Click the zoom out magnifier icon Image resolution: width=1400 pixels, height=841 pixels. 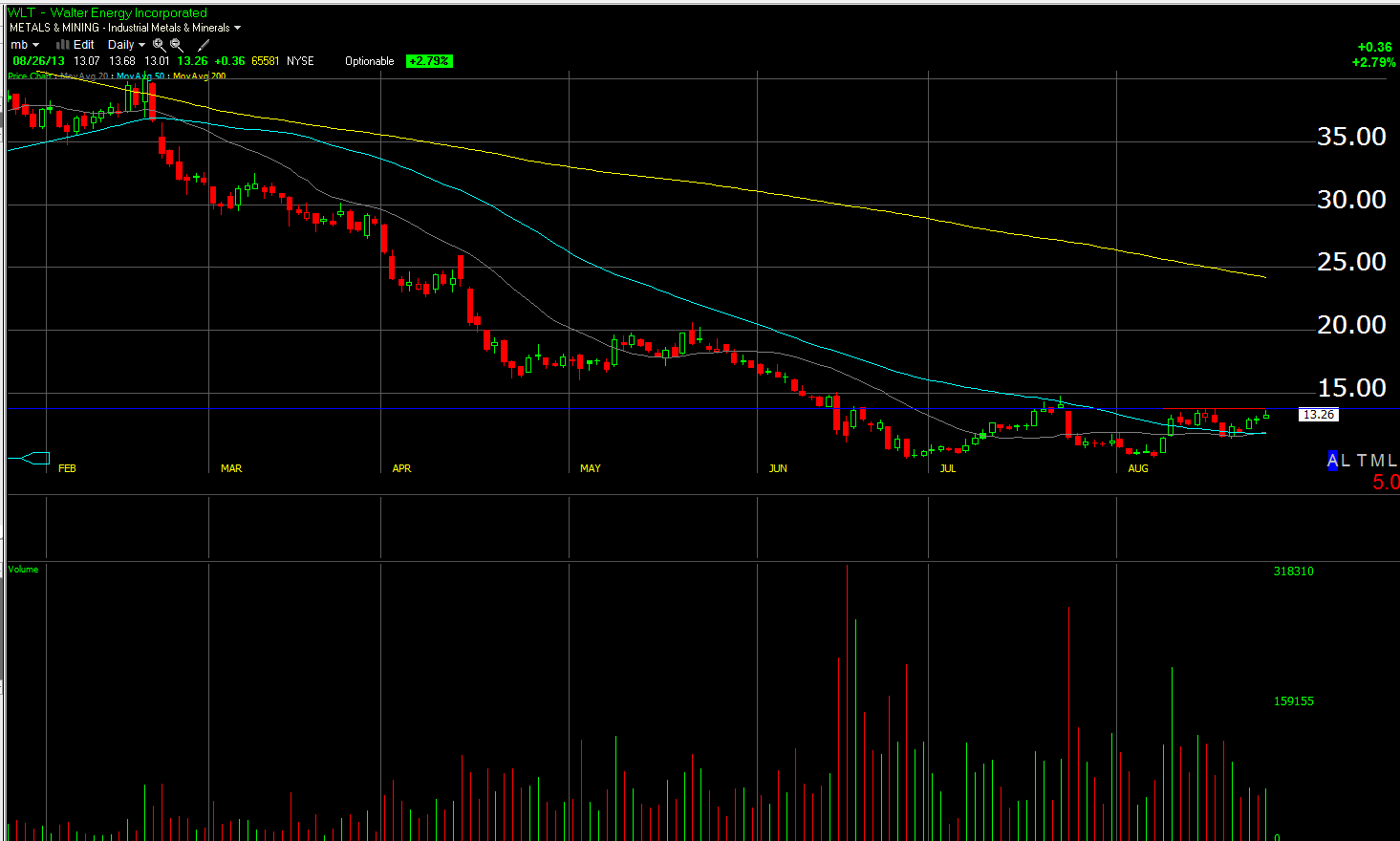tap(176, 45)
